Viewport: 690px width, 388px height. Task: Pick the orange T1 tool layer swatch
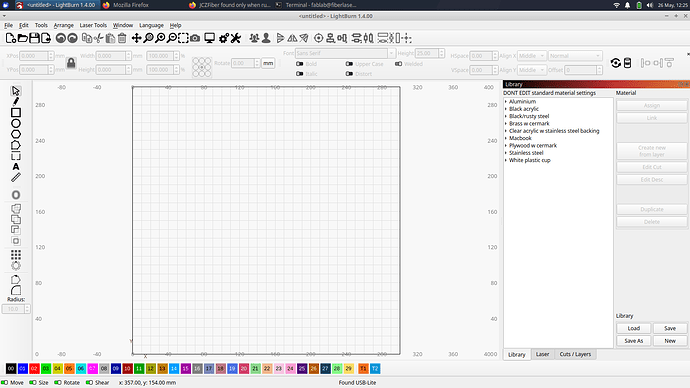[x=363, y=369]
